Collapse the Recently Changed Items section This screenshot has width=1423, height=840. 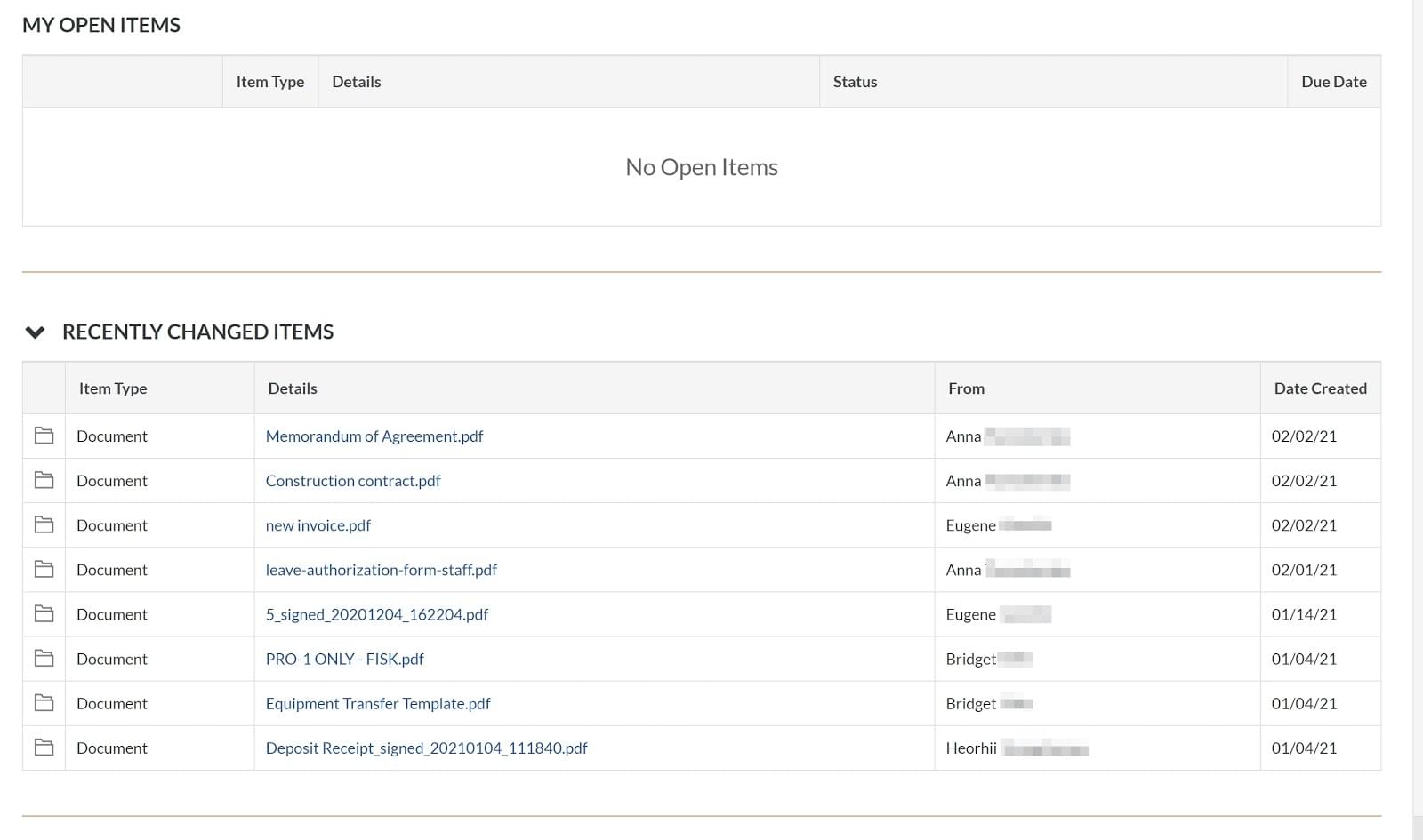click(x=35, y=332)
